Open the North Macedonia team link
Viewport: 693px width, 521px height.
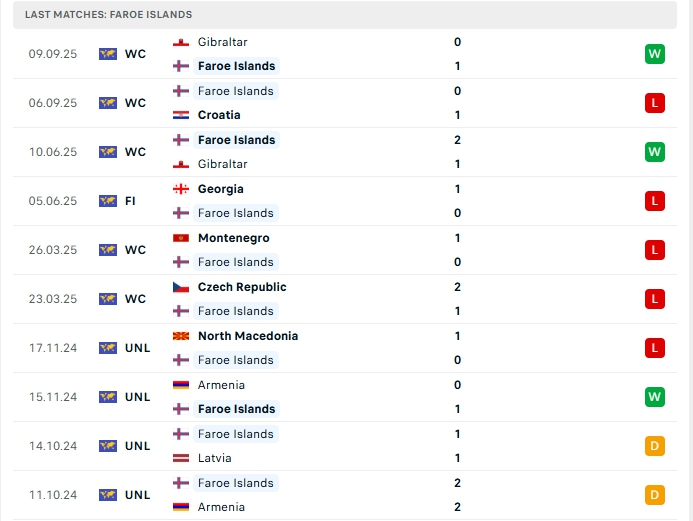(x=248, y=336)
